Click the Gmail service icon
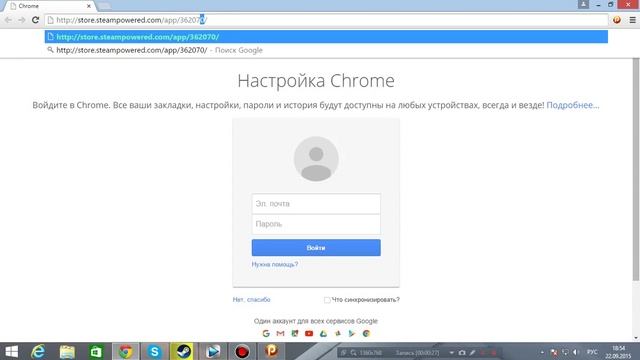 (280, 333)
